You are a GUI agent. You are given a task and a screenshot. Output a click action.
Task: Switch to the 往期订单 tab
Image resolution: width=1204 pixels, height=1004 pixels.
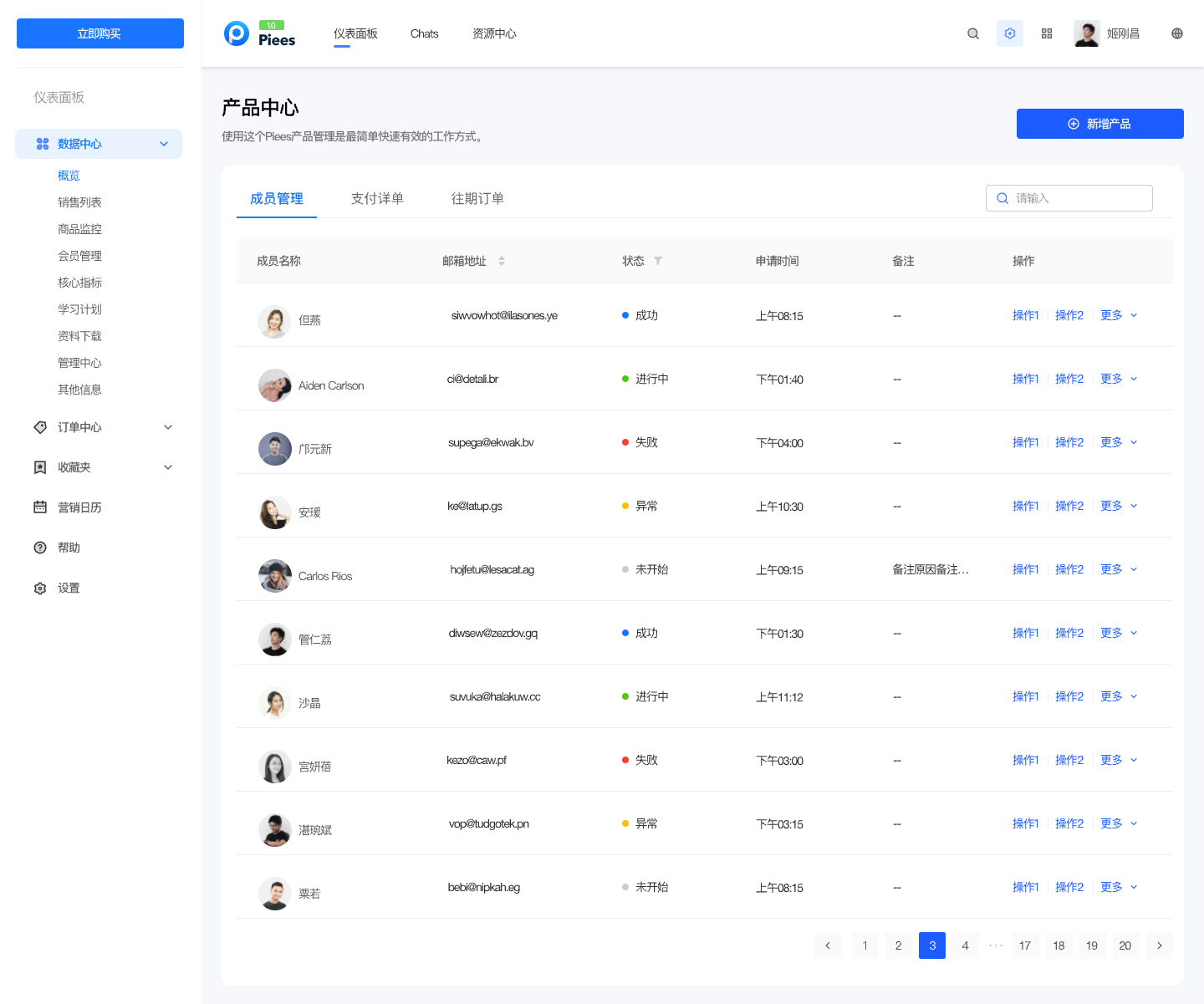(x=477, y=198)
